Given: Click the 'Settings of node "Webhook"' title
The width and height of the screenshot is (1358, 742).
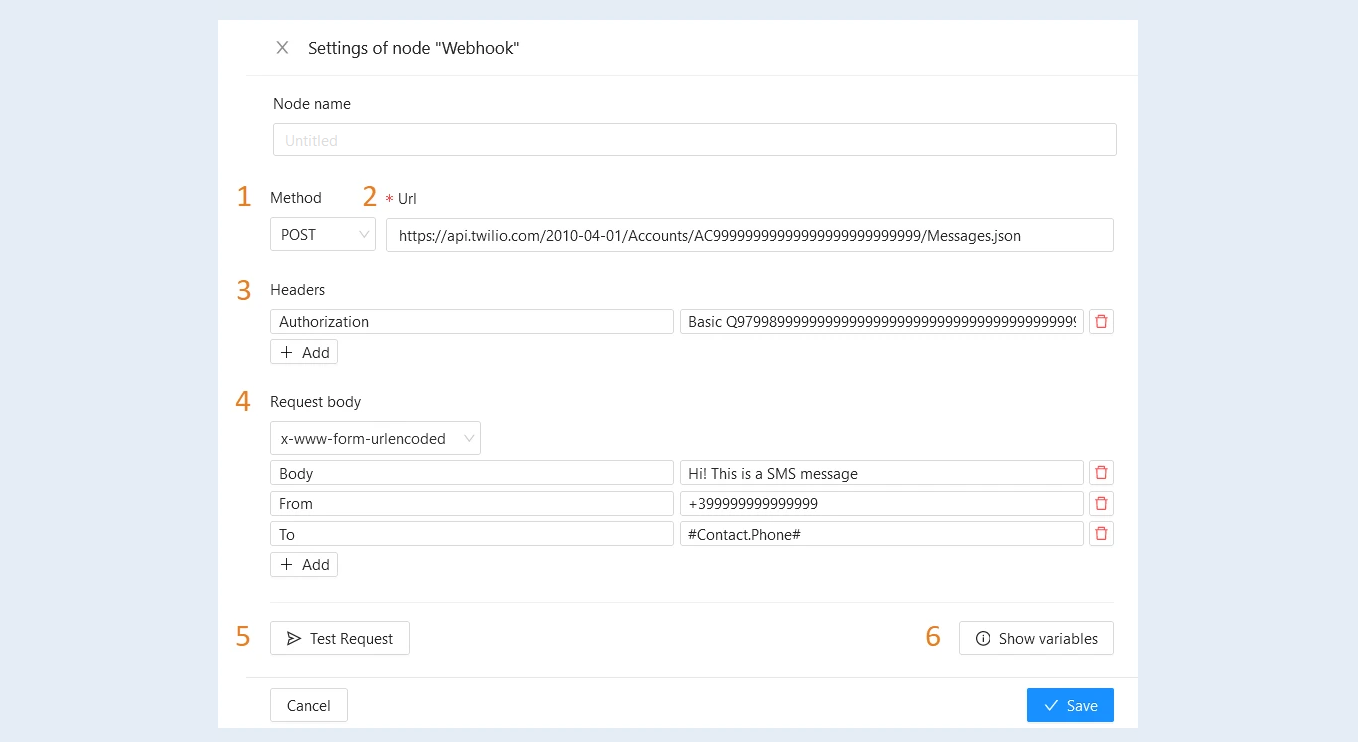Looking at the screenshot, I should pyautogui.click(x=414, y=48).
